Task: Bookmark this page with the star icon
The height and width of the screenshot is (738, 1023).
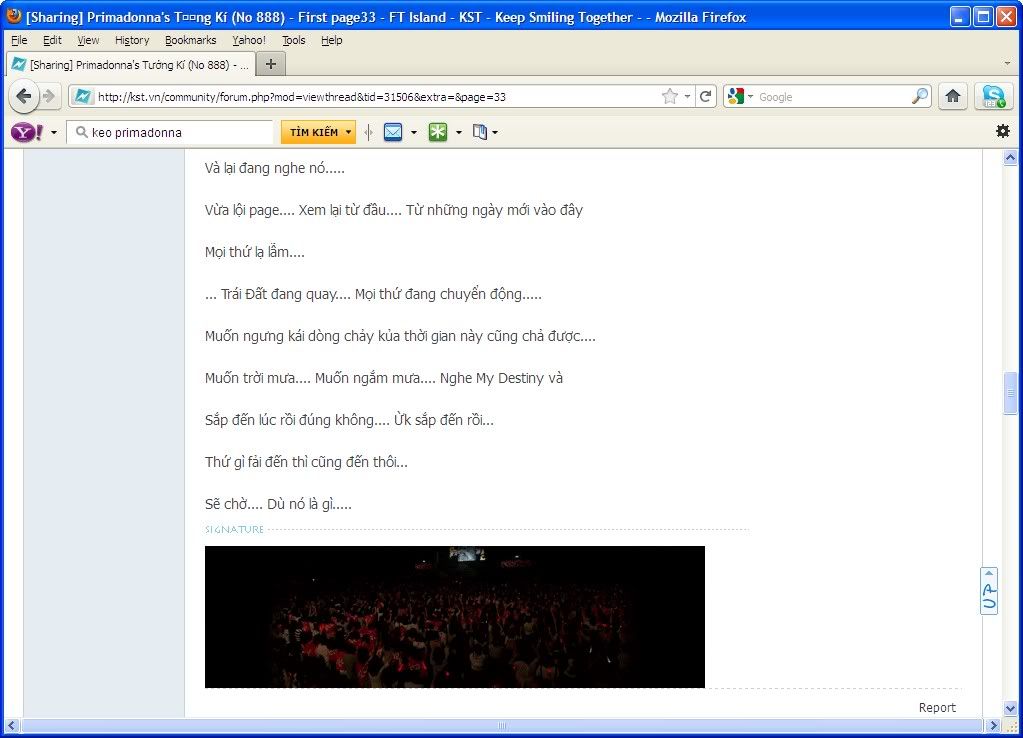Action: [669, 97]
